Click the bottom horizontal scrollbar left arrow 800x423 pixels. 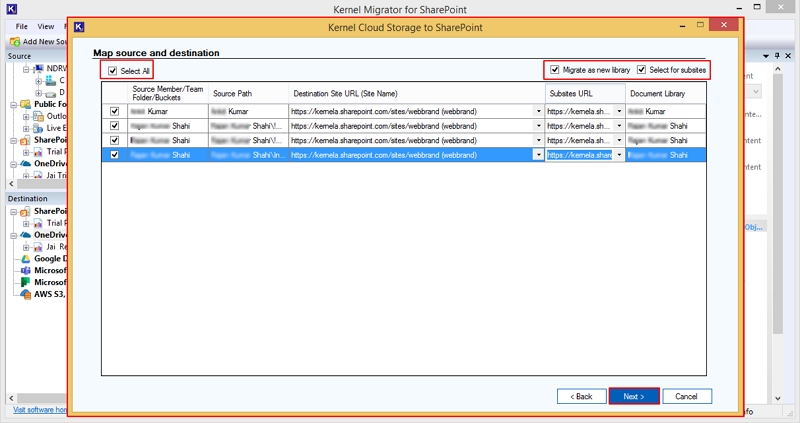point(11,398)
